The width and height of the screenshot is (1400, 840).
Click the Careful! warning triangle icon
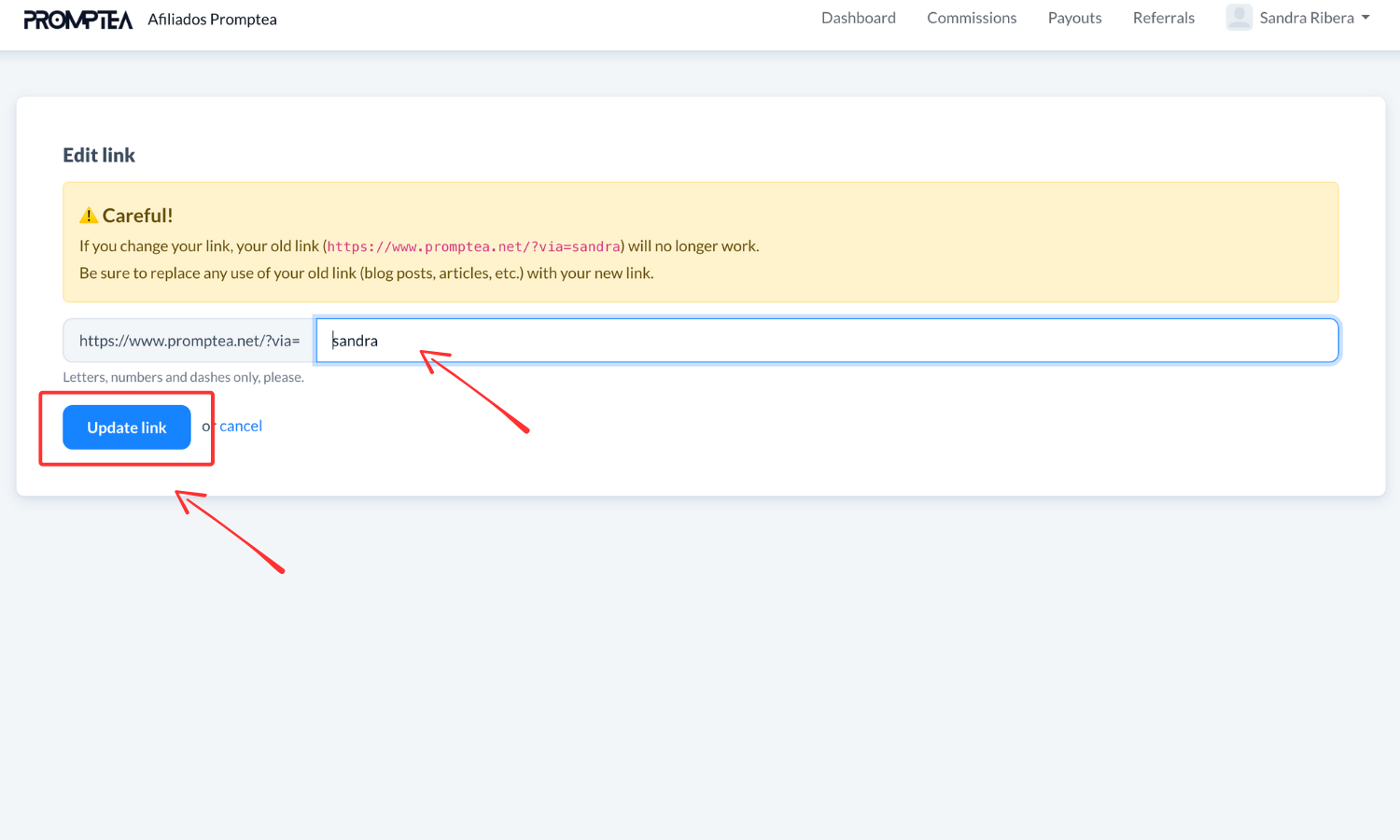pos(89,216)
